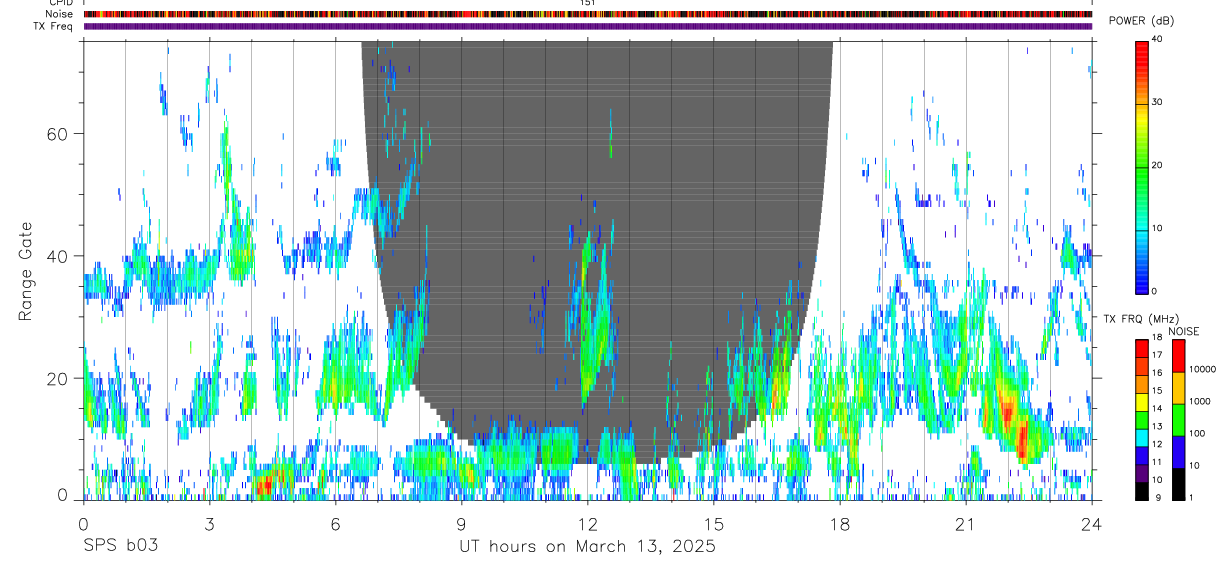The image size is (1228, 567).
Task: Pick the black segment of the NOISE colorbar
Action: point(1178,483)
